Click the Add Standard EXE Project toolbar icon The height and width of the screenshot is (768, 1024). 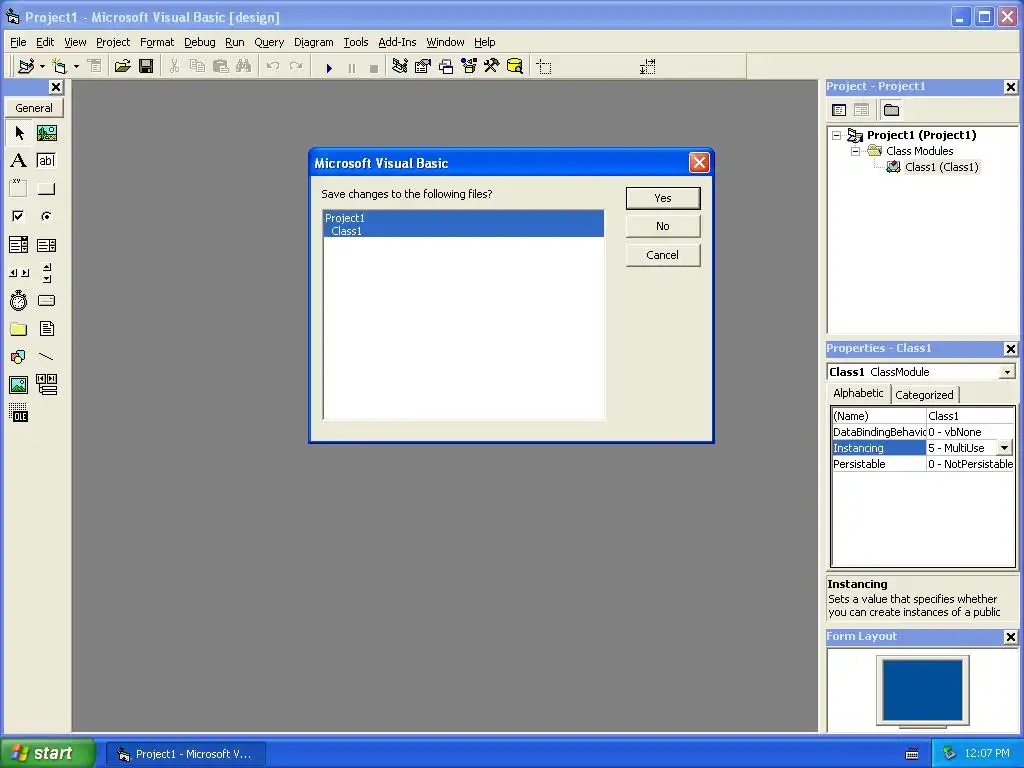click(26, 66)
